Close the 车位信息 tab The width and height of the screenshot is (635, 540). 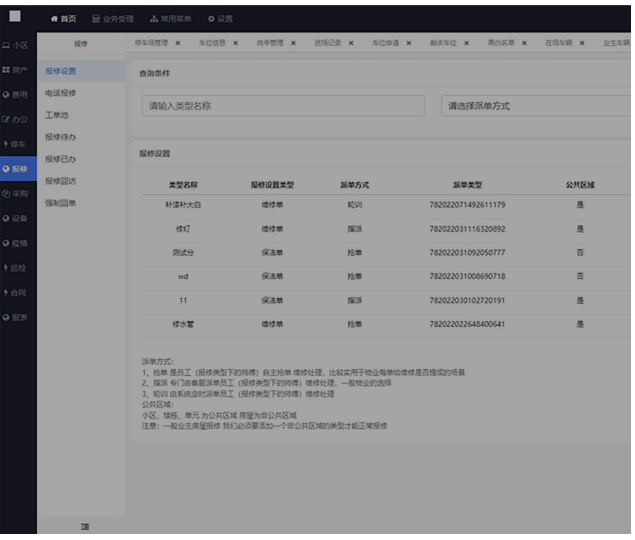point(235,43)
